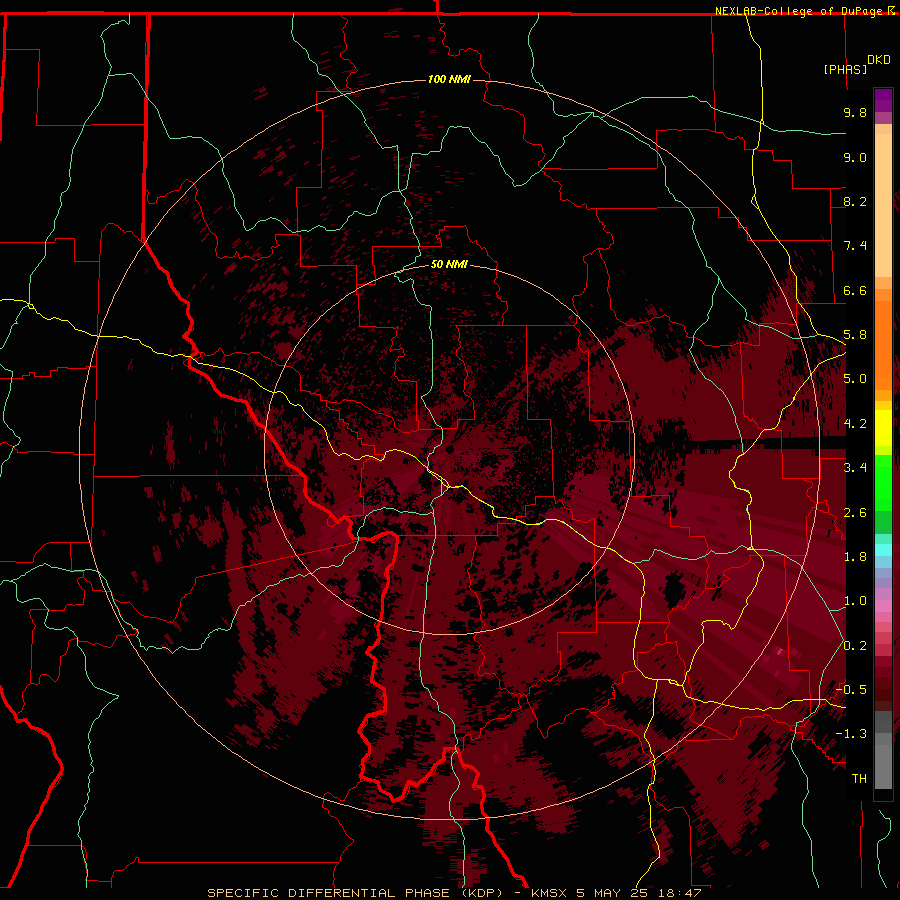Click the 0.2 value on the color scale

855,646
